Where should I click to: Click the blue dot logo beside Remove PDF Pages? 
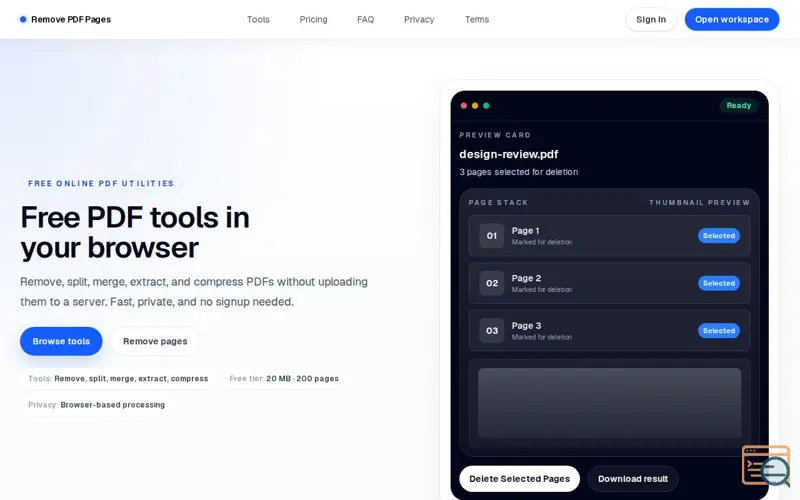coord(23,19)
